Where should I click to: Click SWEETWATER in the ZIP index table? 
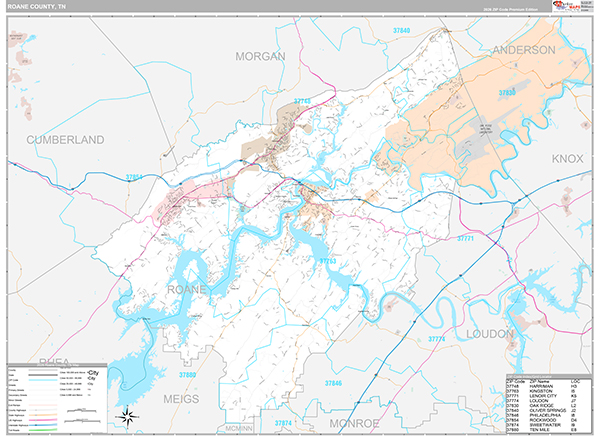coord(545,425)
